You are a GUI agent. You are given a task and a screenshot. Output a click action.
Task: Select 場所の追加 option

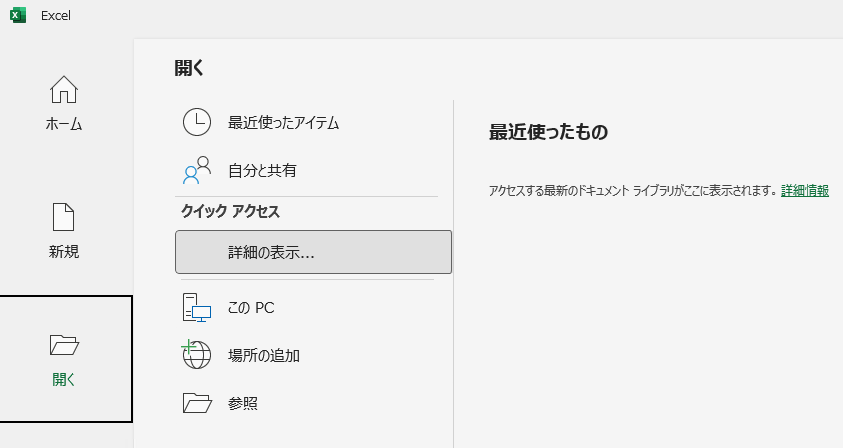click(264, 355)
